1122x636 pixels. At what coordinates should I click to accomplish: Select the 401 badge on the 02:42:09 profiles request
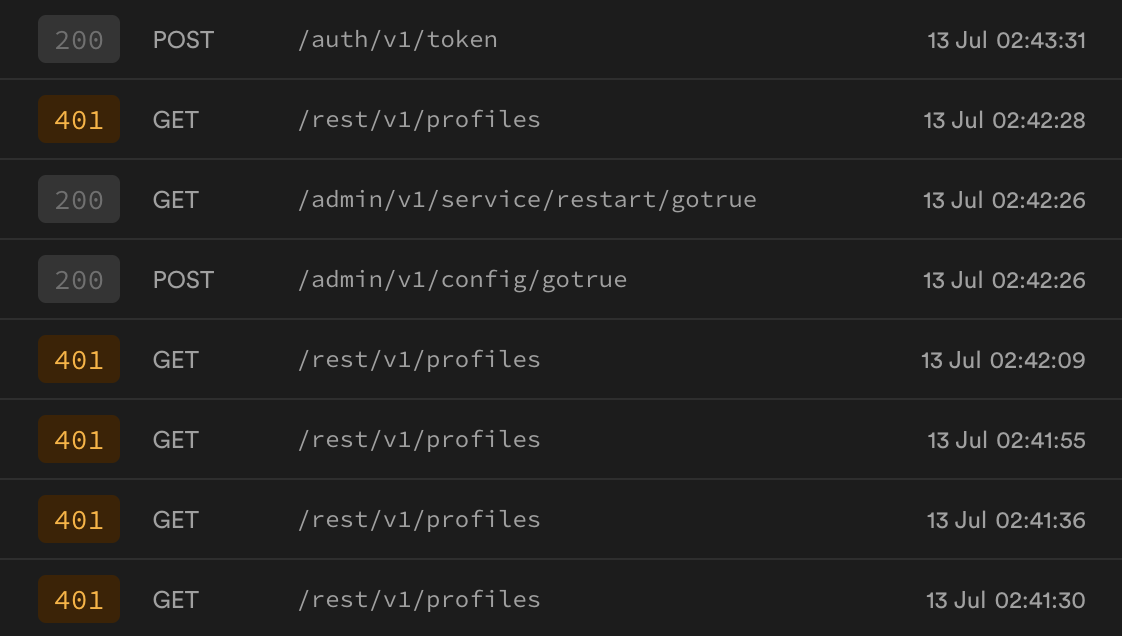pos(78,359)
